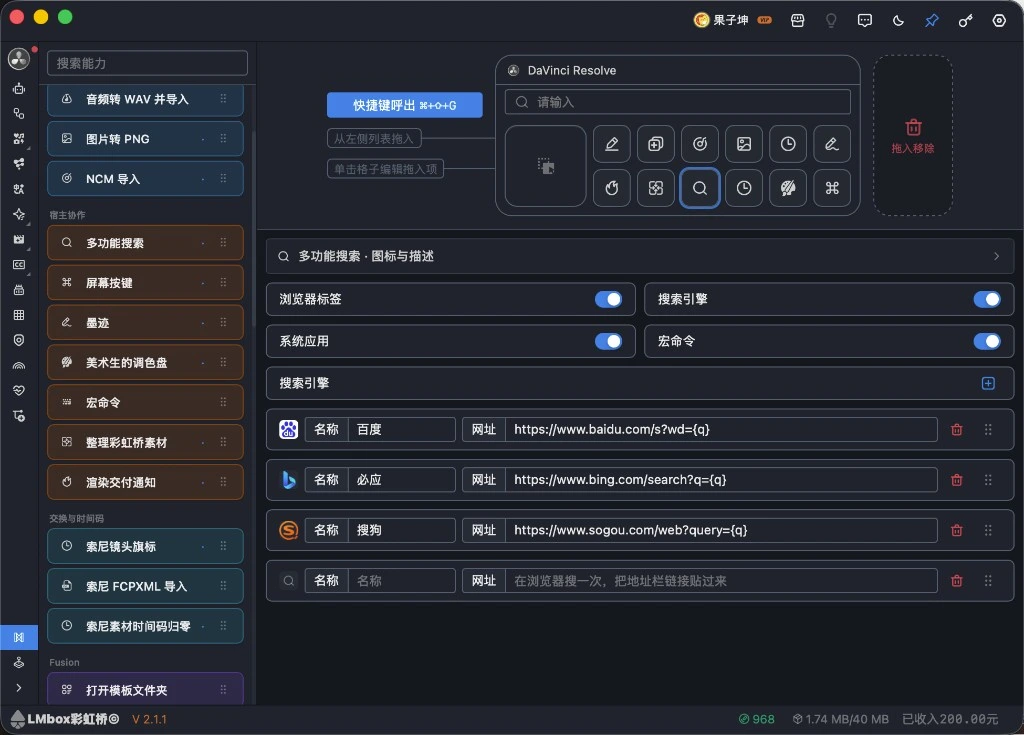Screen dimensions: 1024x735
Task: Select the command key cell in grid
Action: coord(832,188)
